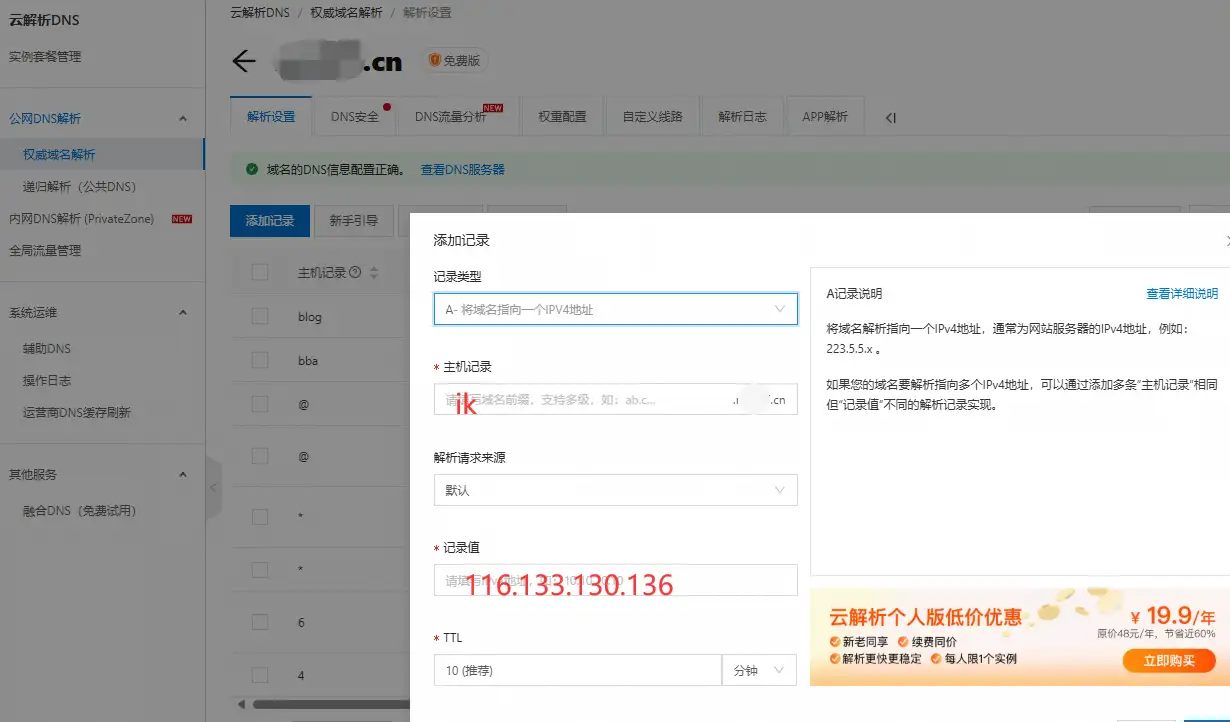Open the 解析请求来源 dropdown
The height and width of the screenshot is (722, 1230).
click(x=614, y=490)
